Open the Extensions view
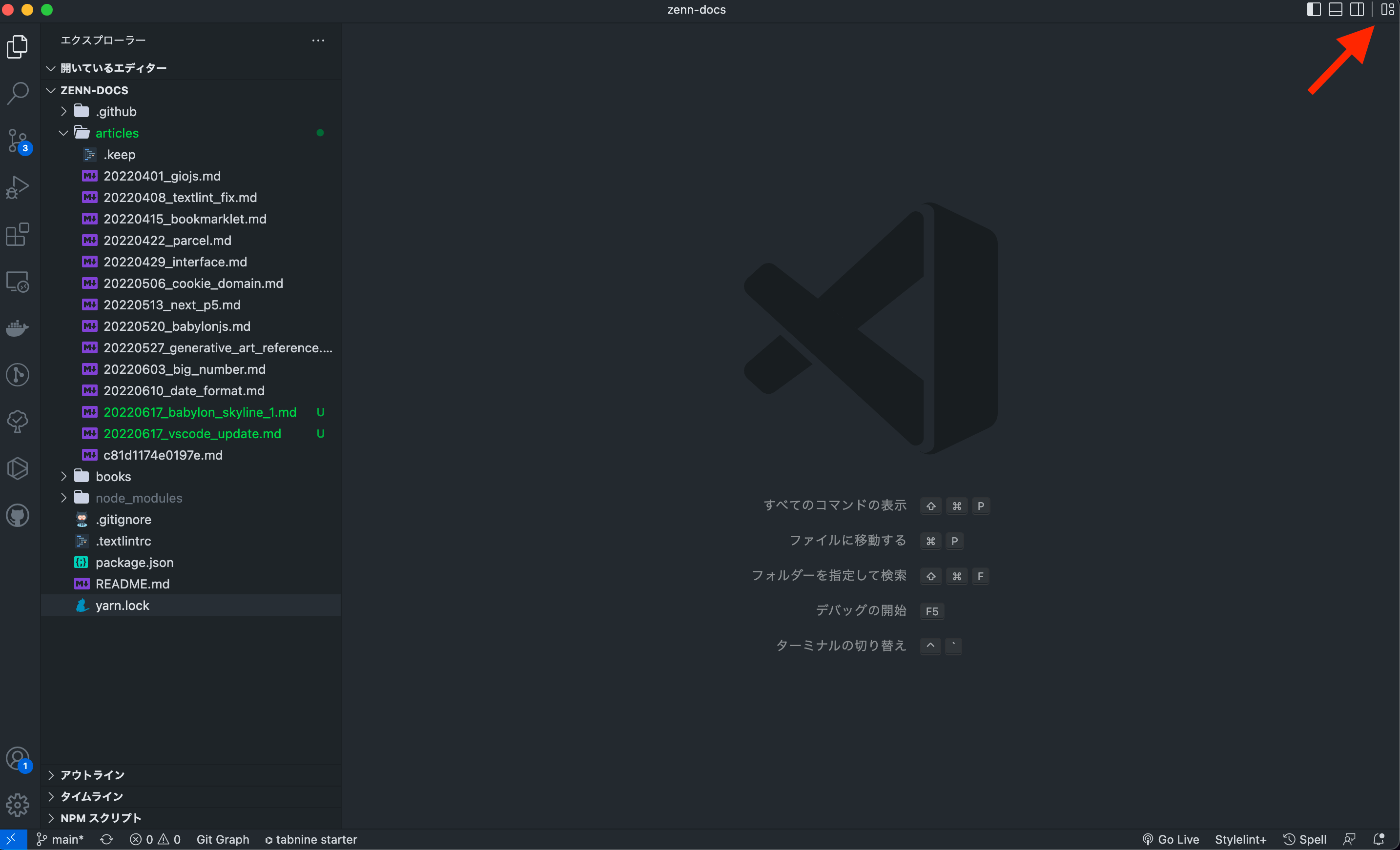1400x850 pixels. coord(18,234)
